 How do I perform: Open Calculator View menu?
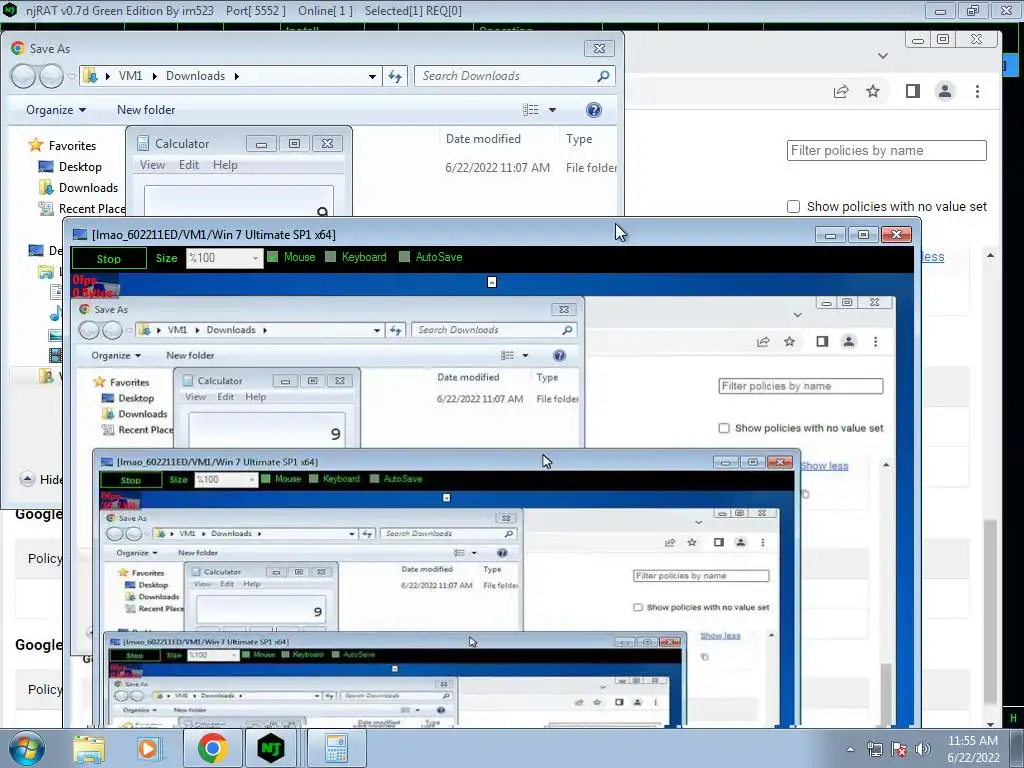point(152,165)
